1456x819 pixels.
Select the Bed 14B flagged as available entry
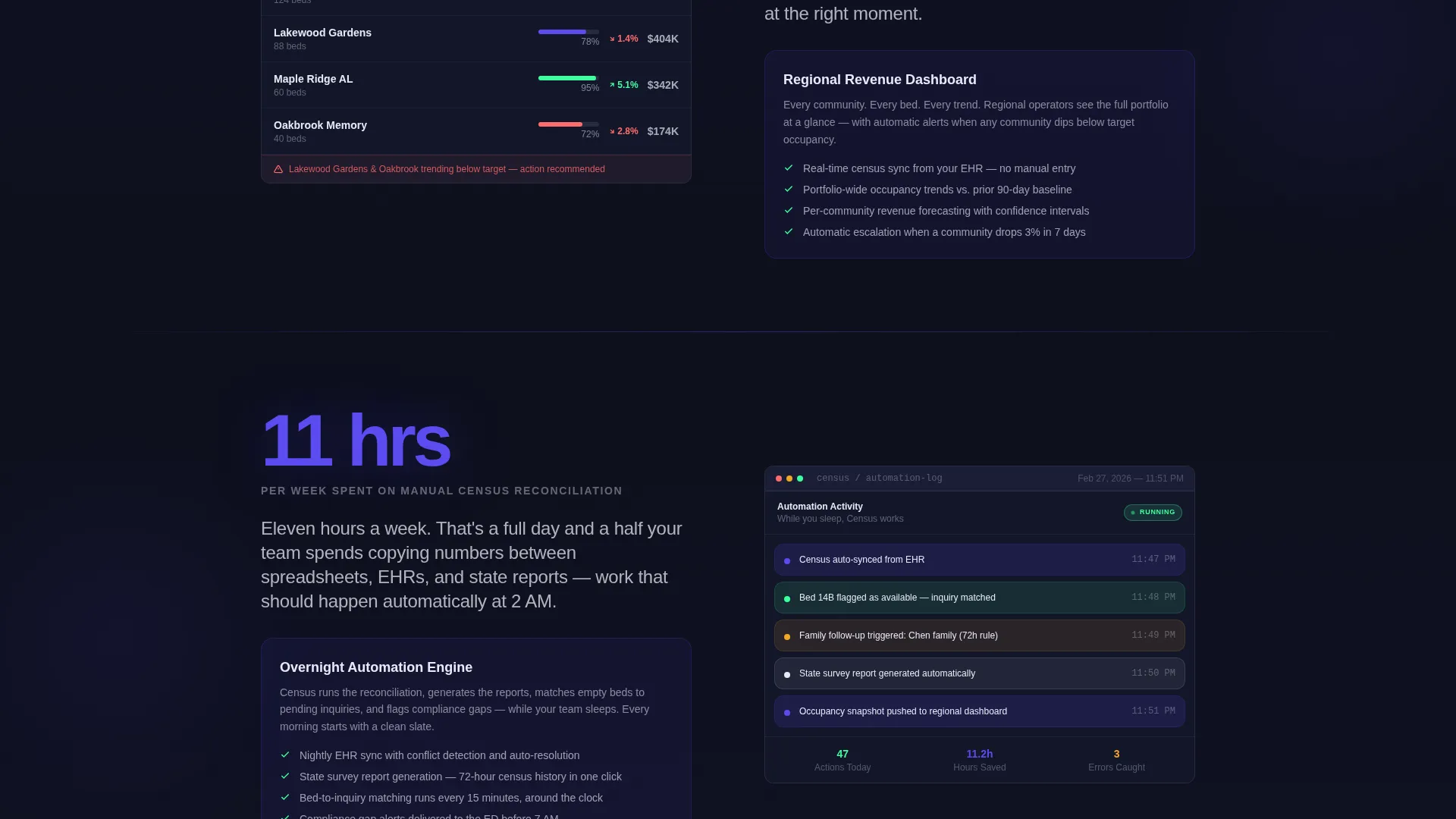click(980, 598)
